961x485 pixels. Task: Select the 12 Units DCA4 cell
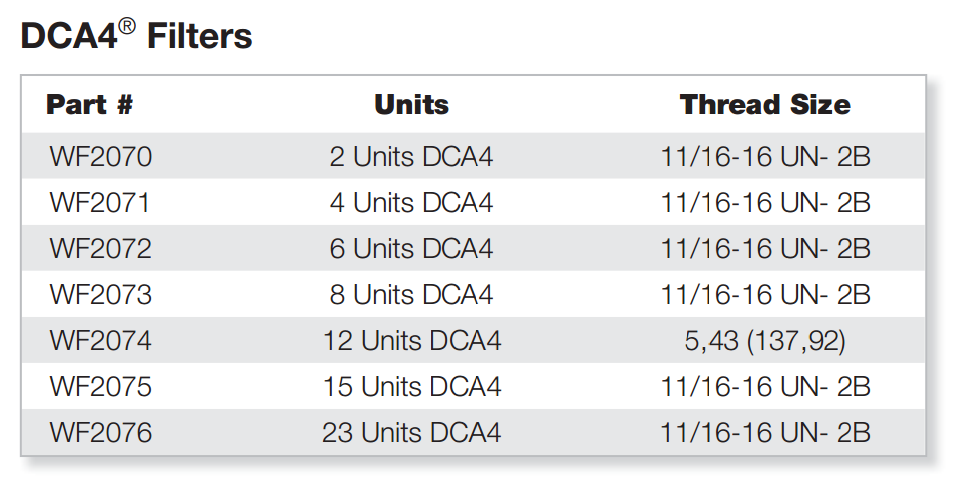tap(412, 340)
